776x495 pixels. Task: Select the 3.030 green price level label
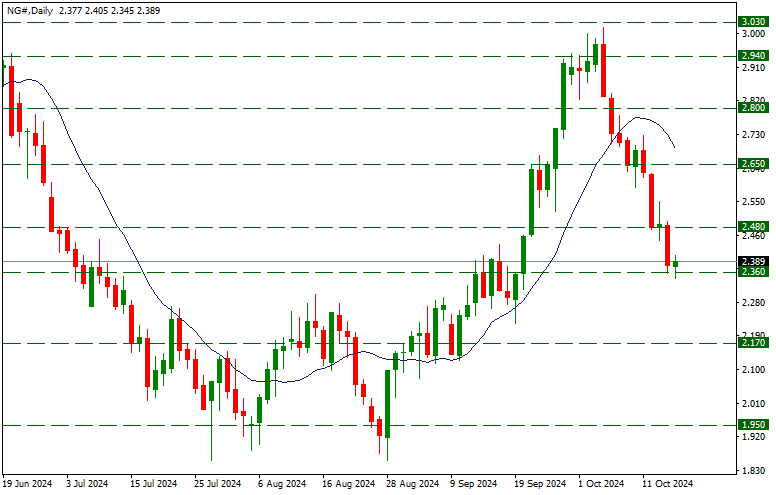pos(753,22)
